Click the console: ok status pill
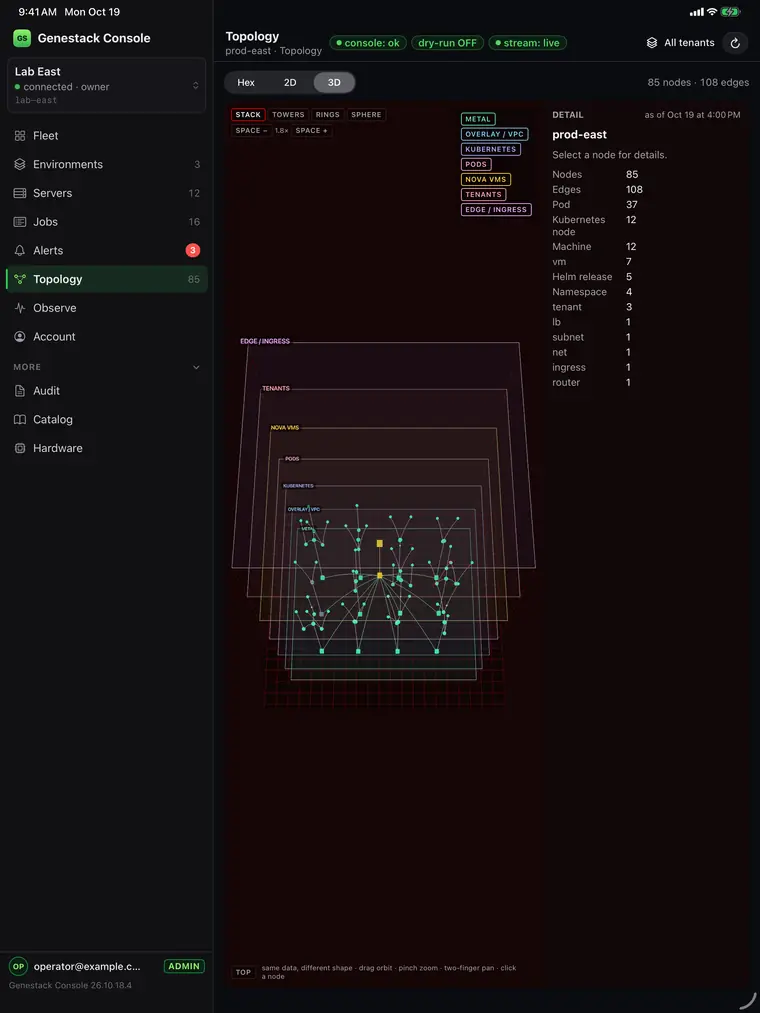Screen dimensions: 760x1013 (x=368, y=43)
